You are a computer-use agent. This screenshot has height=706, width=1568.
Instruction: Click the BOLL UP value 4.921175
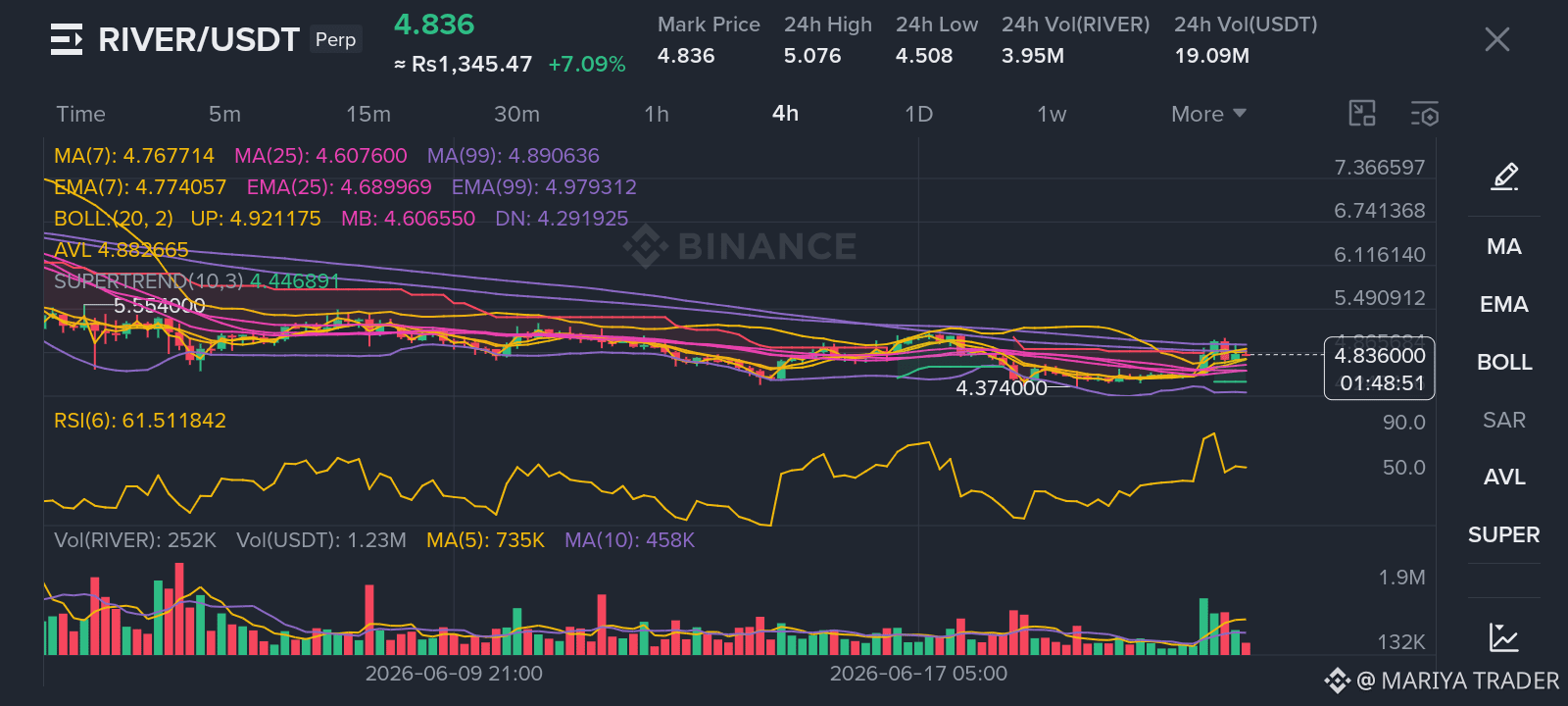(256, 219)
